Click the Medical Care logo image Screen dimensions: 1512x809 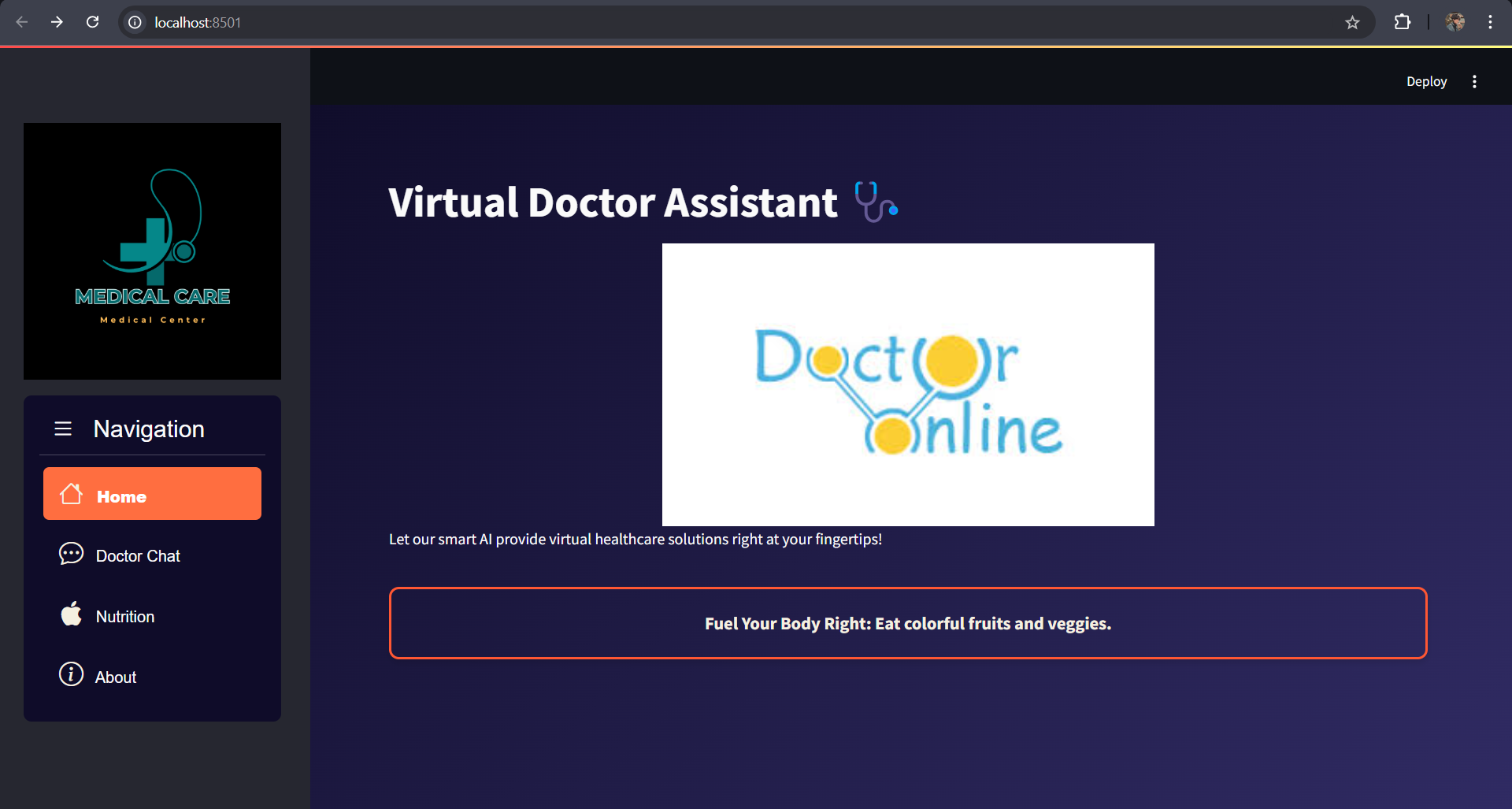click(x=152, y=250)
